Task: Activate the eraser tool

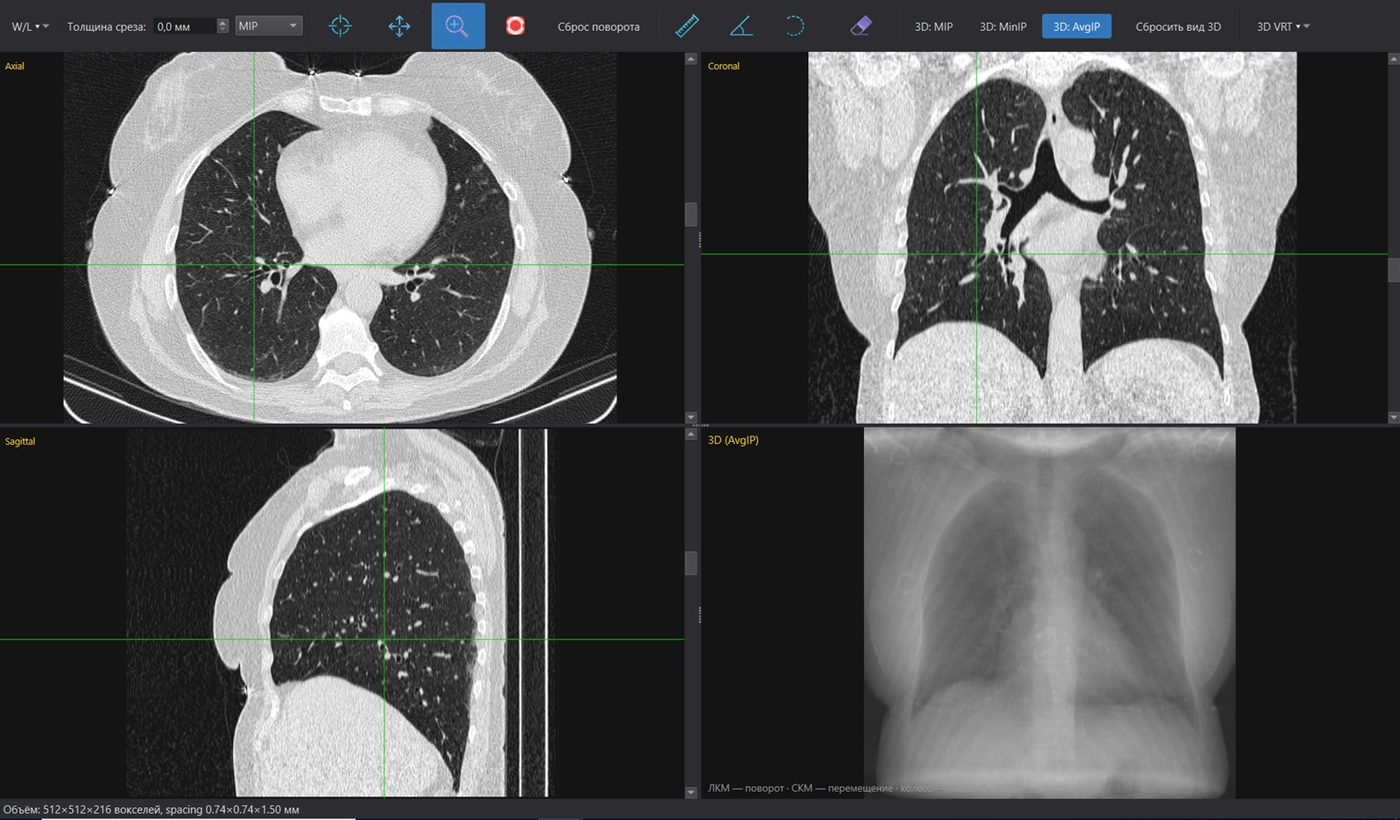Action: 861,26
